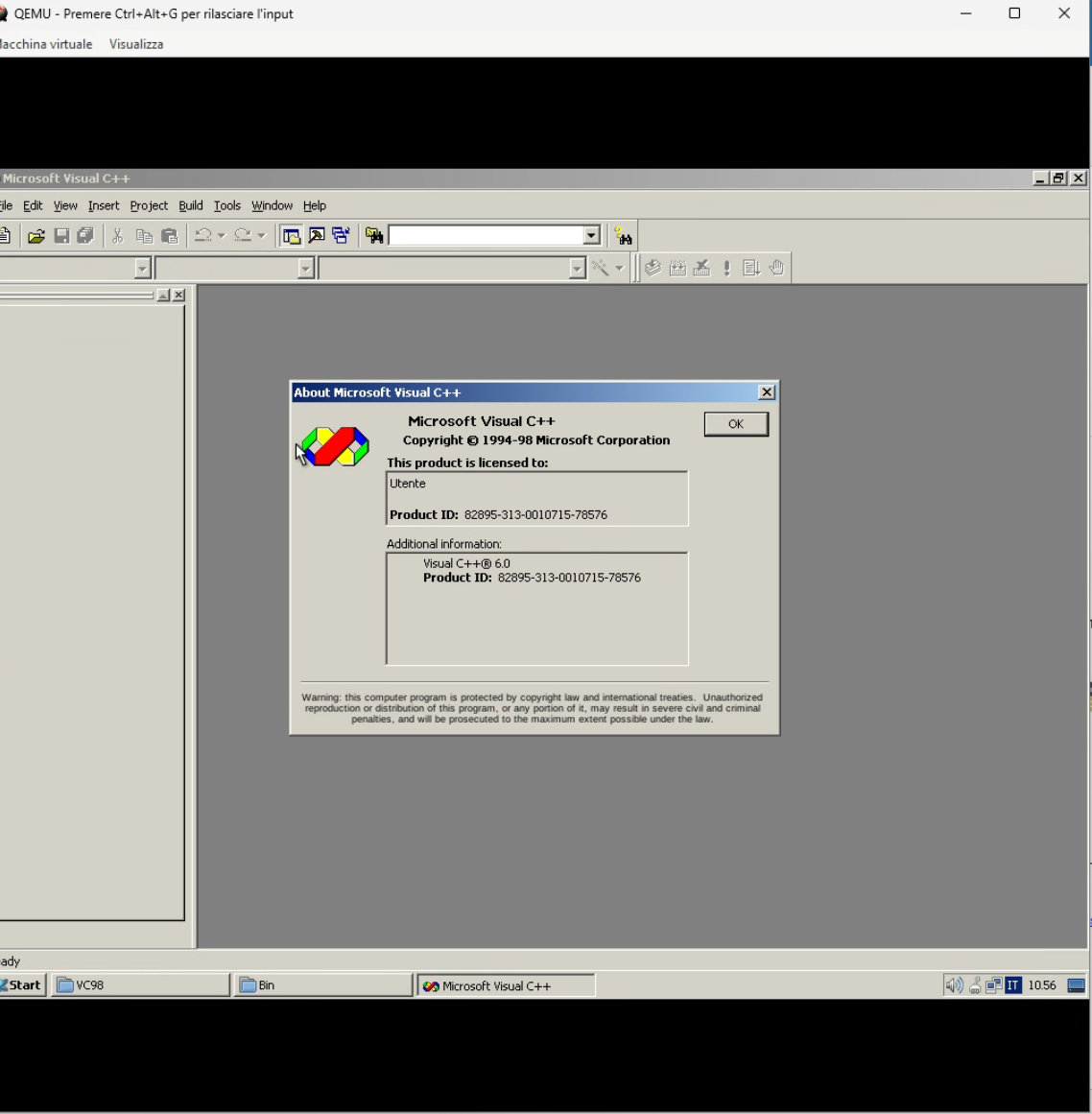Click the Start button

pos(23,985)
